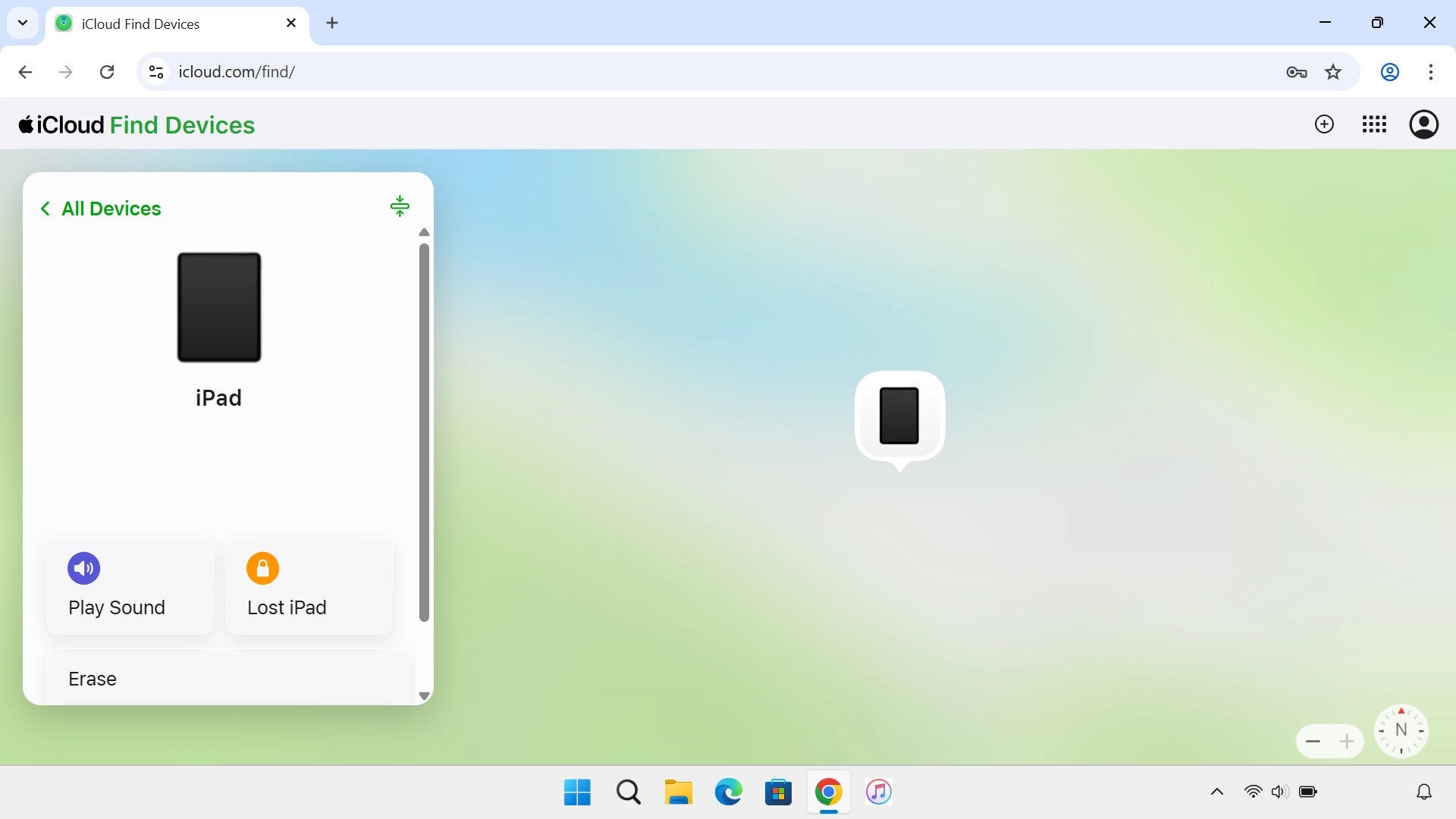This screenshot has height=819, width=1456.
Task: Toggle the bookmark star for this page
Action: coord(1334,72)
